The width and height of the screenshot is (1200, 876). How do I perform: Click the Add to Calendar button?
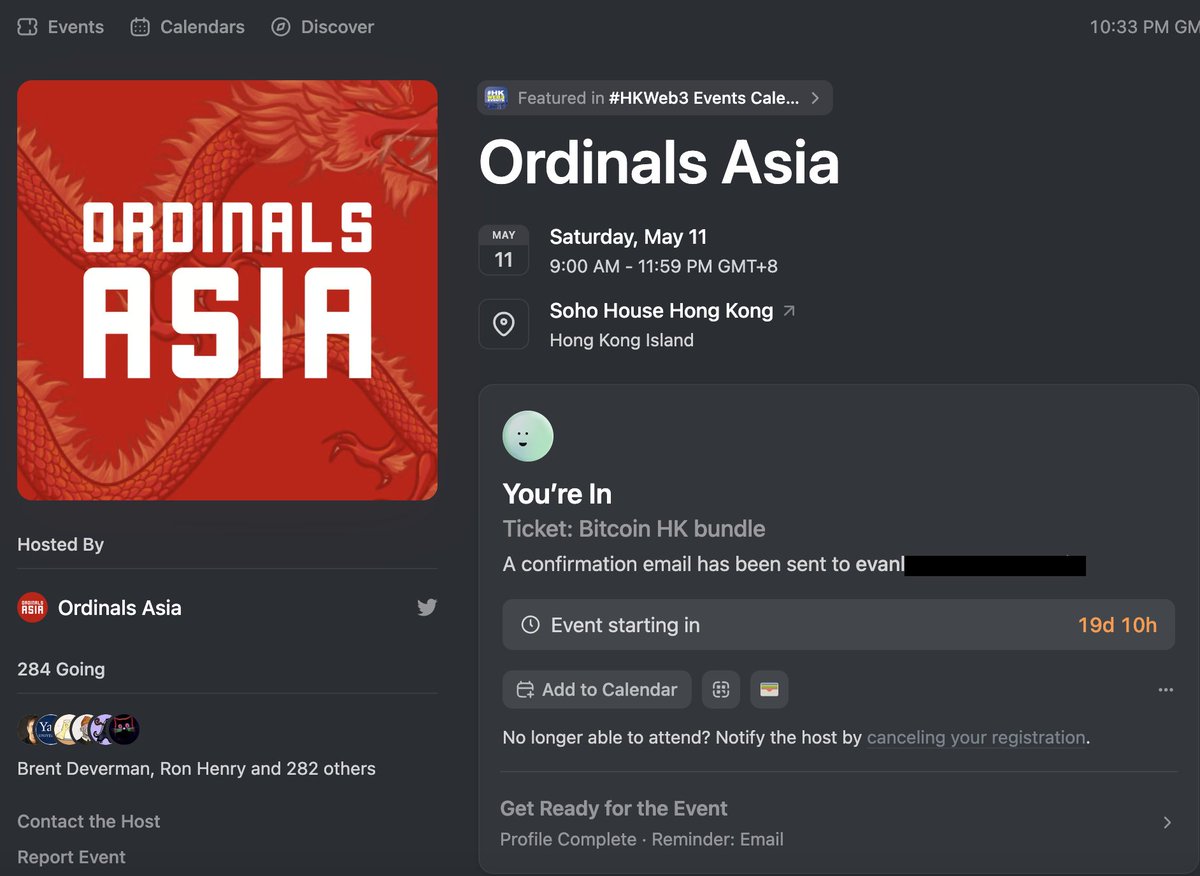(x=597, y=689)
